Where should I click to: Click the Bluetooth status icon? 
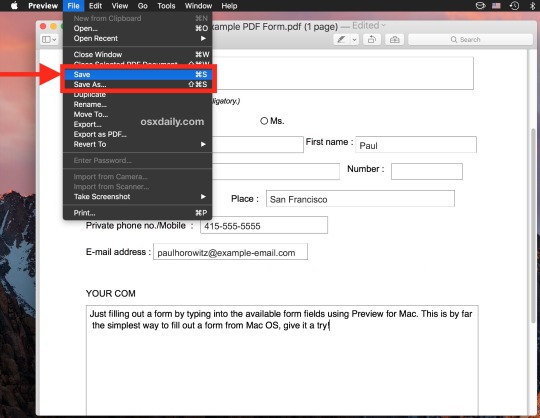pyautogui.click(x=532, y=6)
